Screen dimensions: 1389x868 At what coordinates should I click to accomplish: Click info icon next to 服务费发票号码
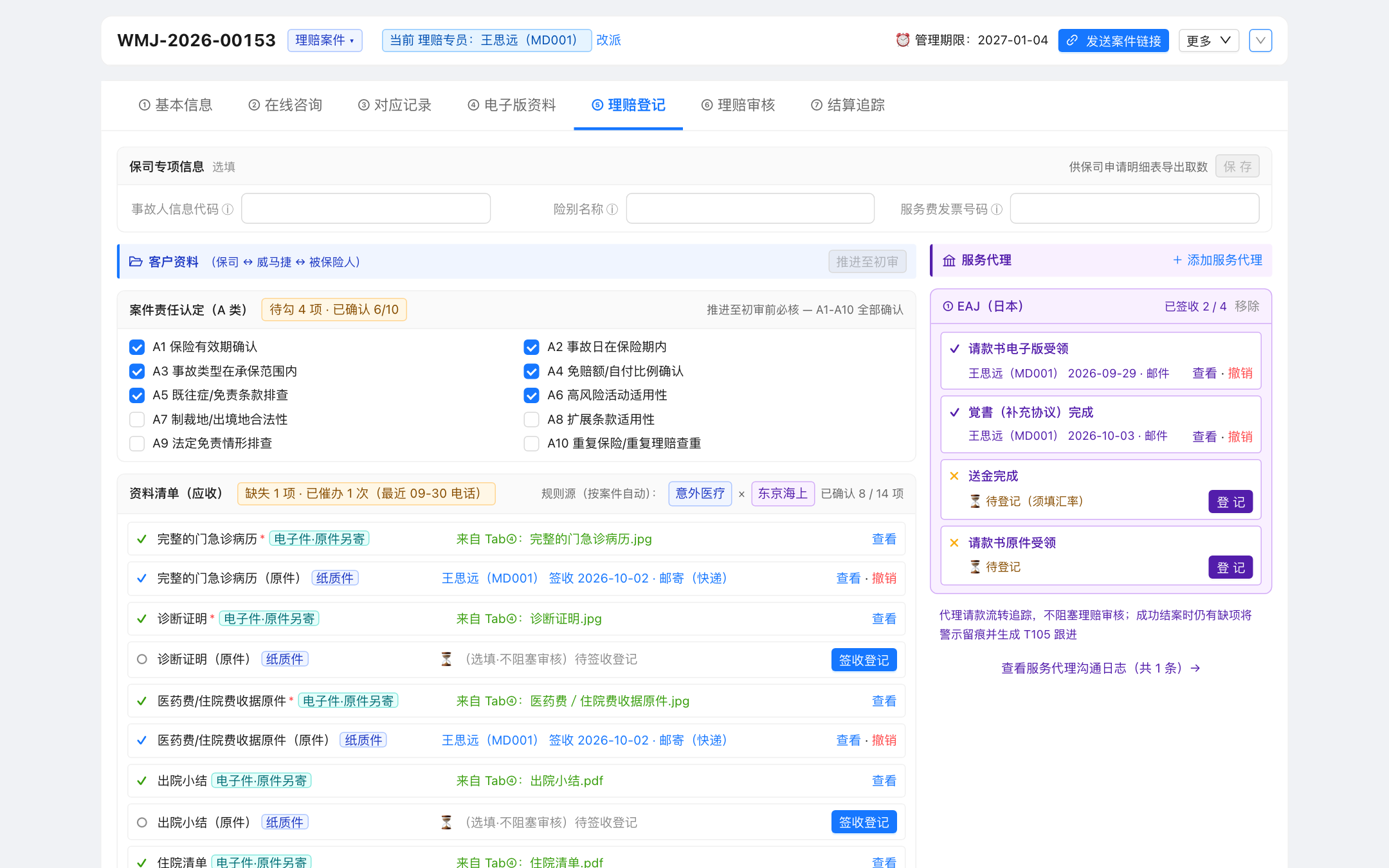997,209
